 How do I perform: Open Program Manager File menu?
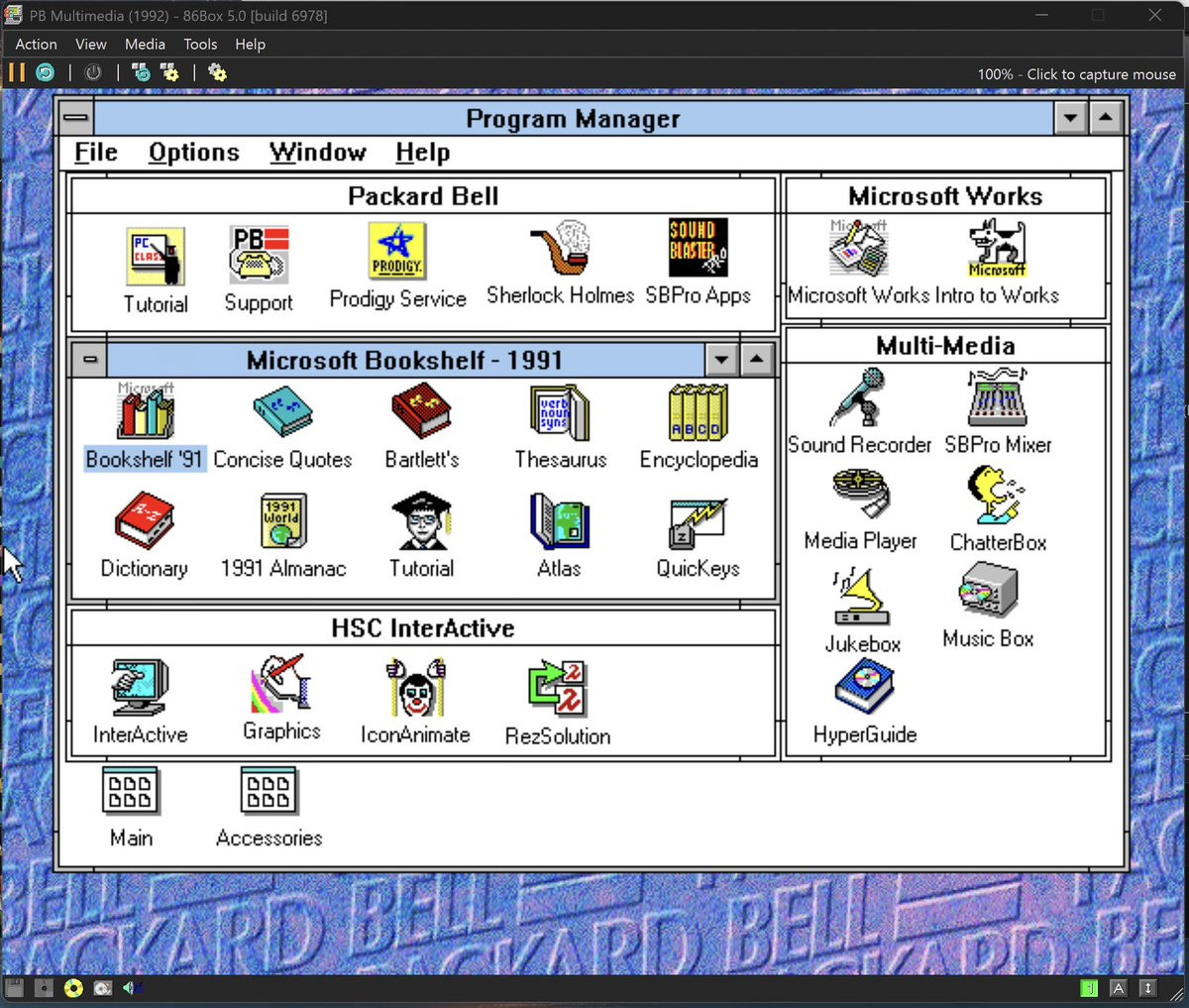coord(96,153)
